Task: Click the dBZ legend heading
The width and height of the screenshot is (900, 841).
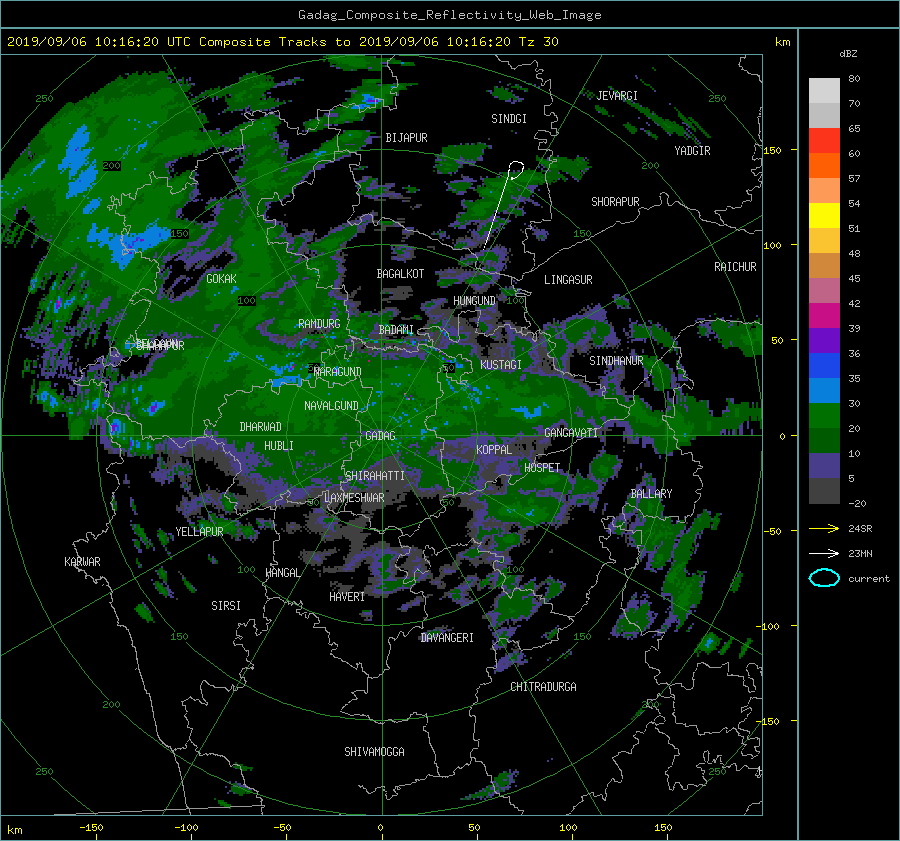Action: click(848, 53)
